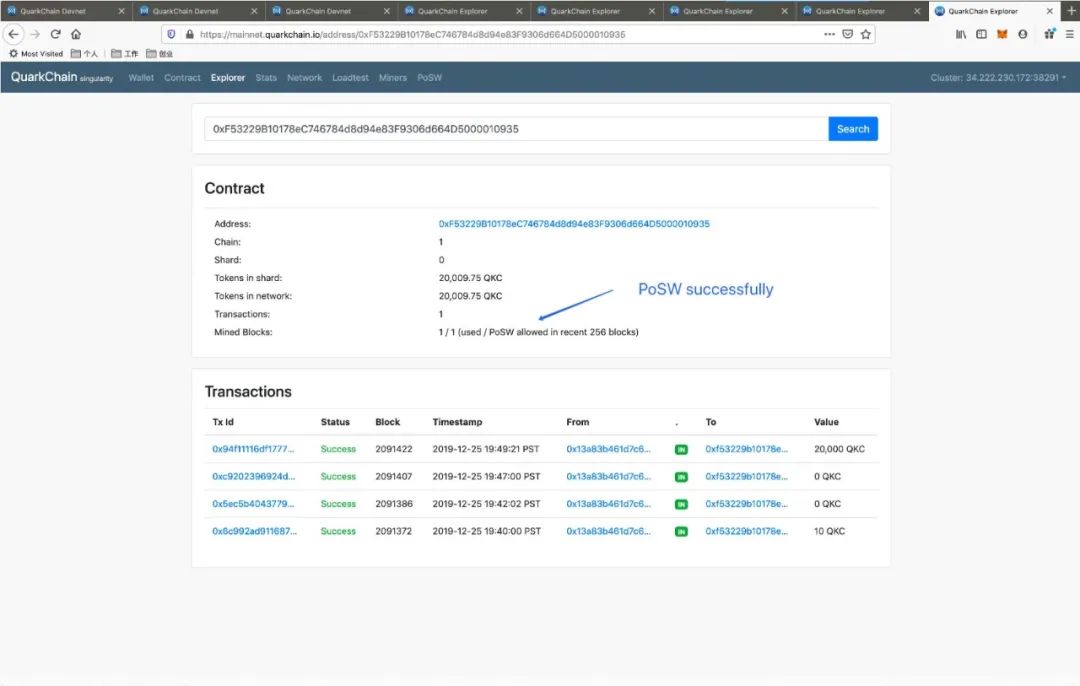This screenshot has height=686, width=1080.
Task: Click the blue Search button
Action: (853, 129)
